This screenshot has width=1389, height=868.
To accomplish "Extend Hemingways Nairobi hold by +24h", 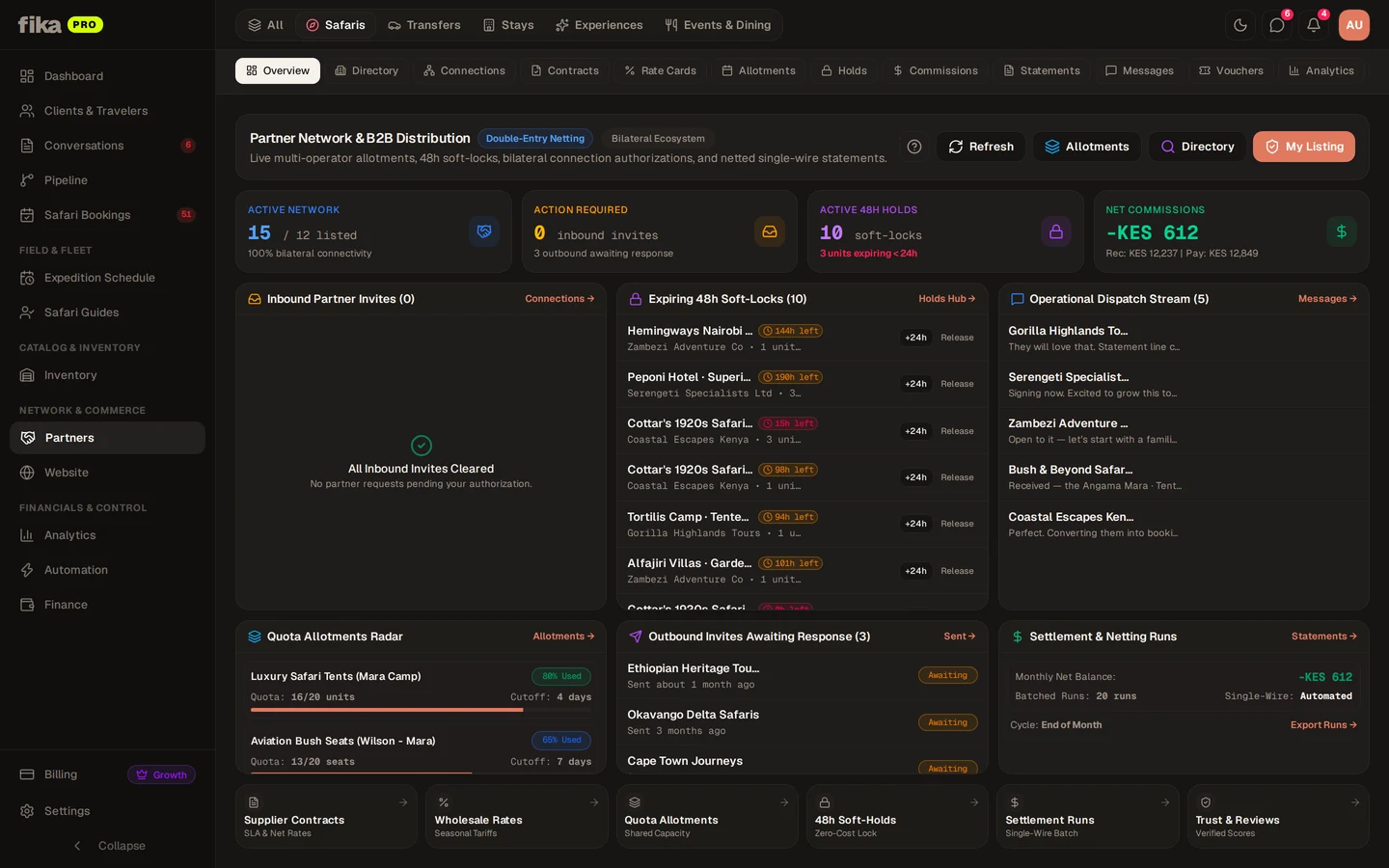I will pyautogui.click(x=915, y=338).
